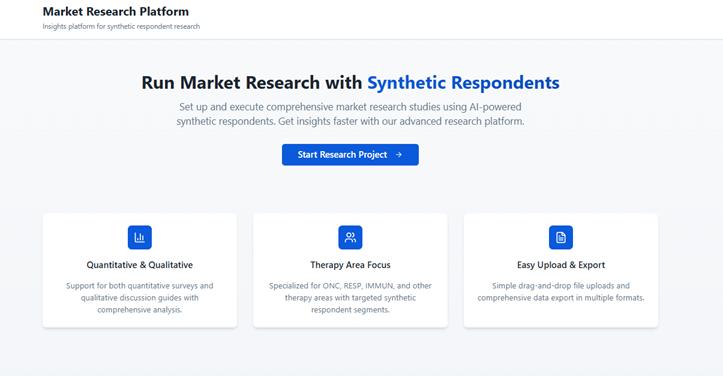The height and width of the screenshot is (376, 723).
Task: Click the Start Research Project button
Action: pos(350,155)
